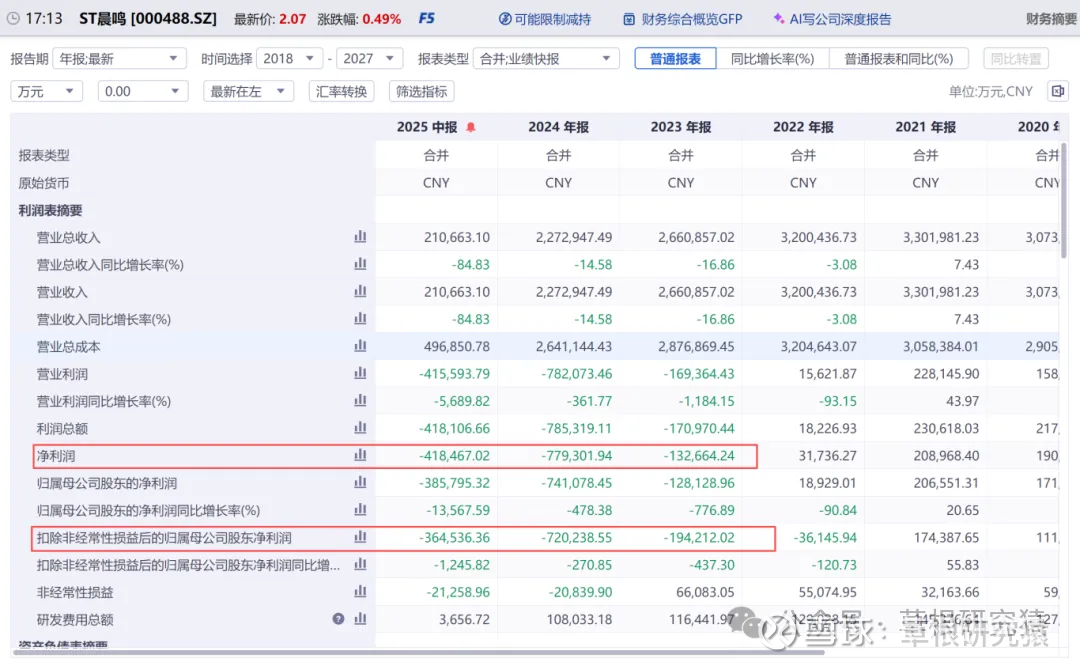Viewport: 1080px width, 666px height.
Task: Open 财务综合概览GFP page
Action: 685,19
